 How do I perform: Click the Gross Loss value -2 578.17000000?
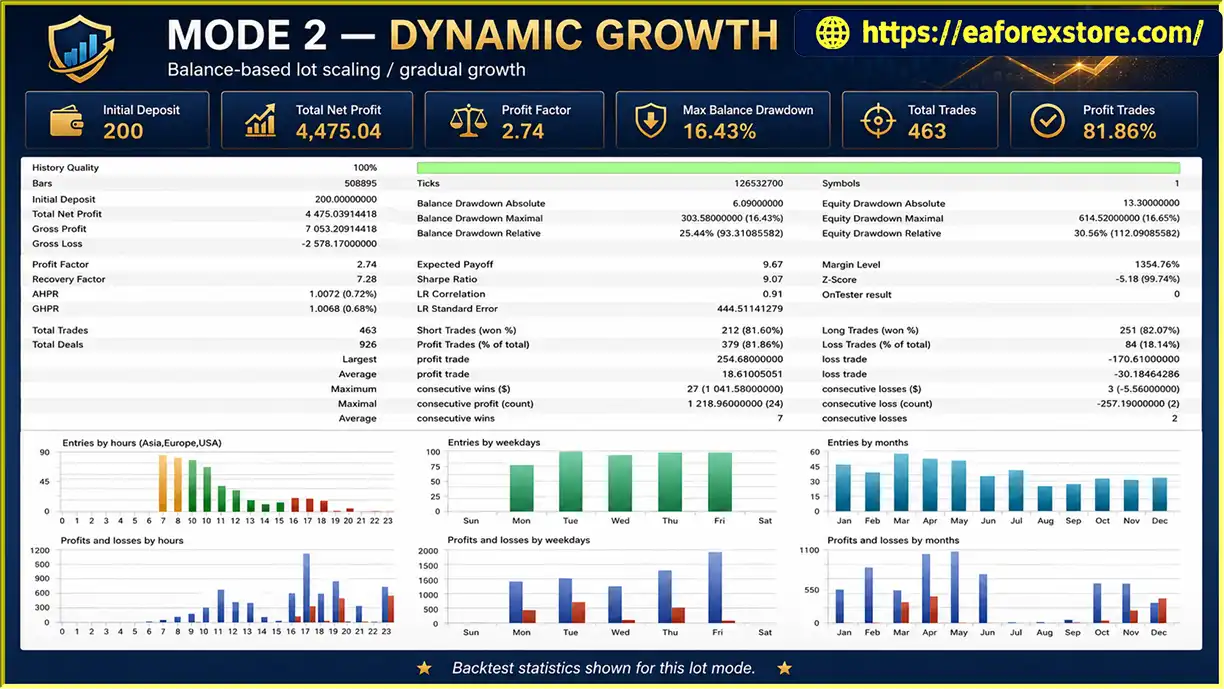click(x=338, y=244)
